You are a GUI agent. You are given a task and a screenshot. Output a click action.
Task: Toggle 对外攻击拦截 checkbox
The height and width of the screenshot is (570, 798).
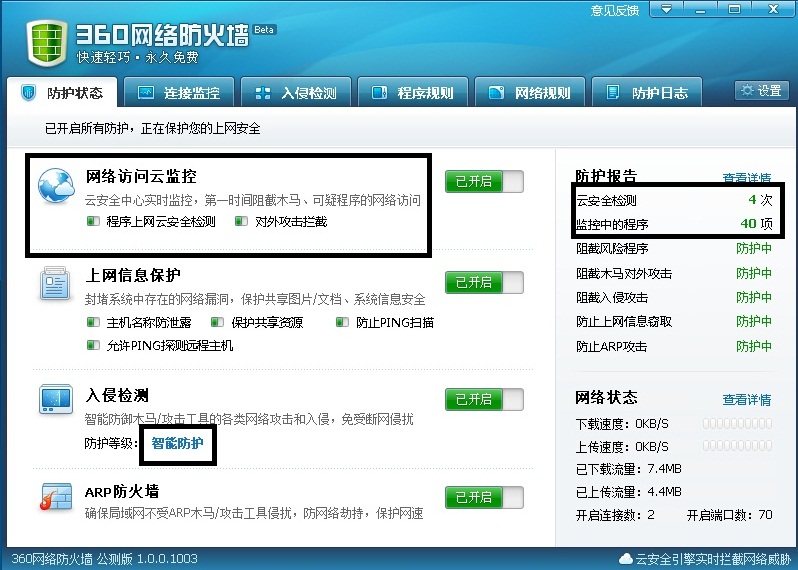click(241, 221)
